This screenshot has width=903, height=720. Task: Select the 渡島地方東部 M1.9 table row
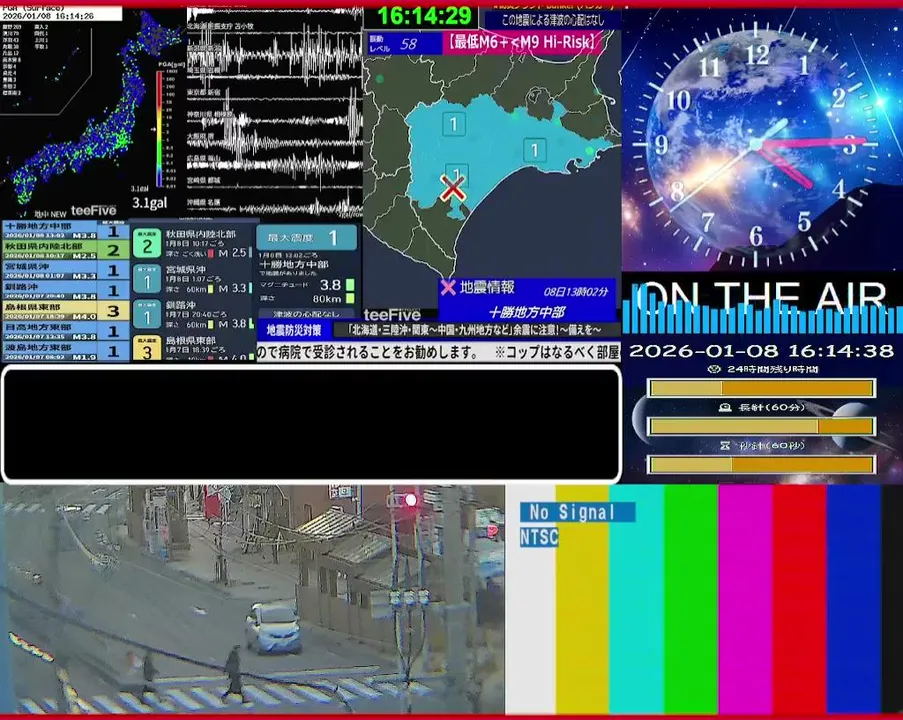click(66, 351)
